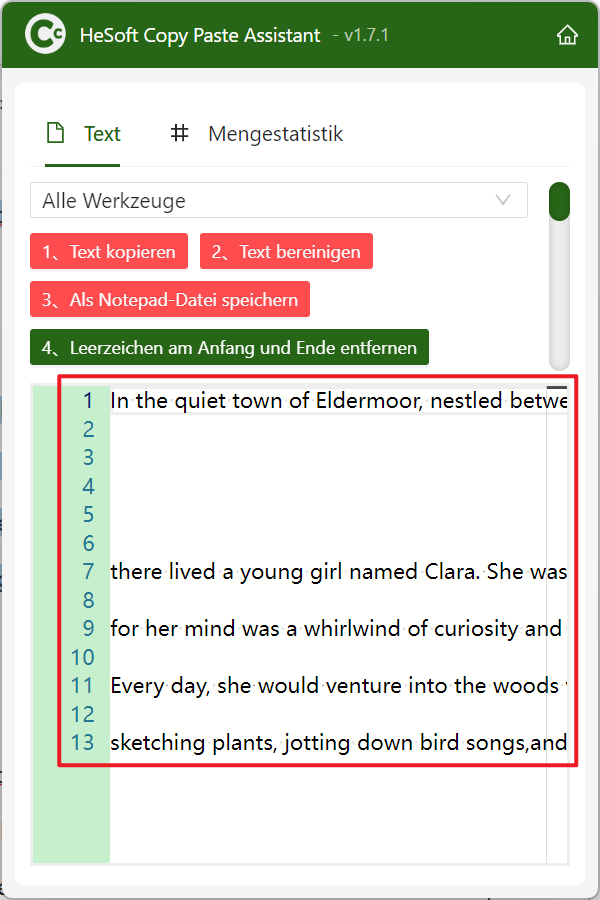Click line number 8 in gutter
The height and width of the screenshot is (900, 600).
pyautogui.click(x=88, y=600)
